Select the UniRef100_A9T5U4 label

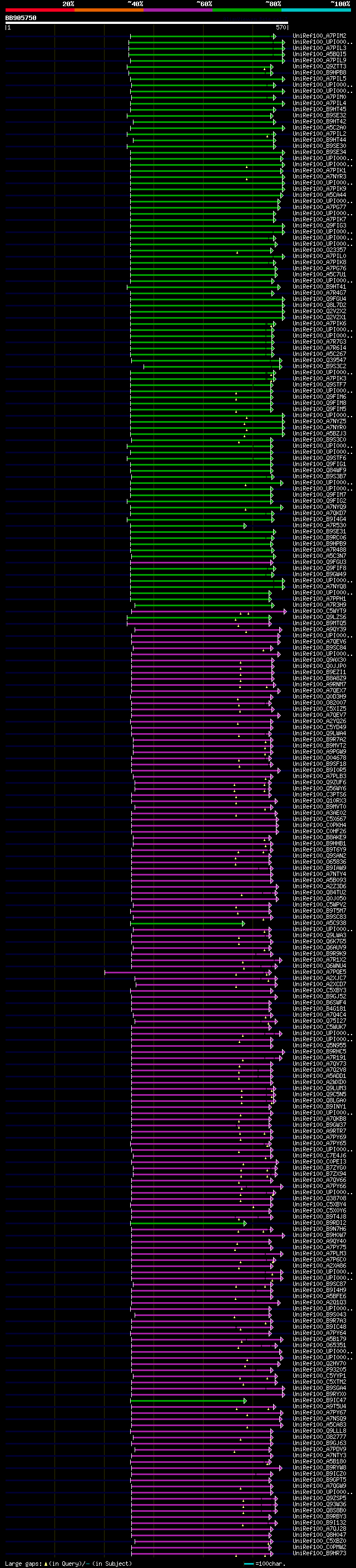319,1407
